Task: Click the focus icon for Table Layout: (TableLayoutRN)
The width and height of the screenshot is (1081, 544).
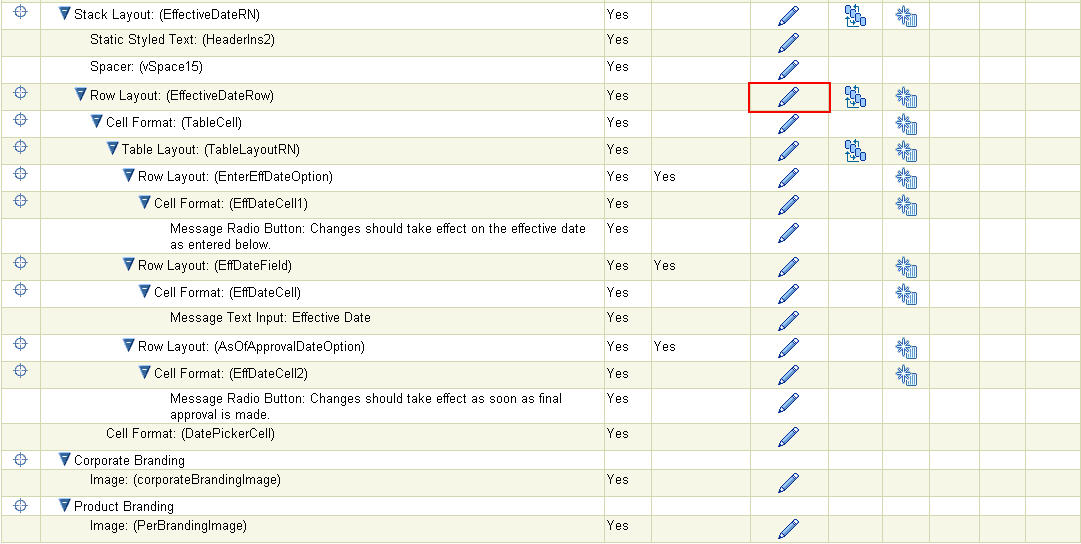Action: point(21,147)
